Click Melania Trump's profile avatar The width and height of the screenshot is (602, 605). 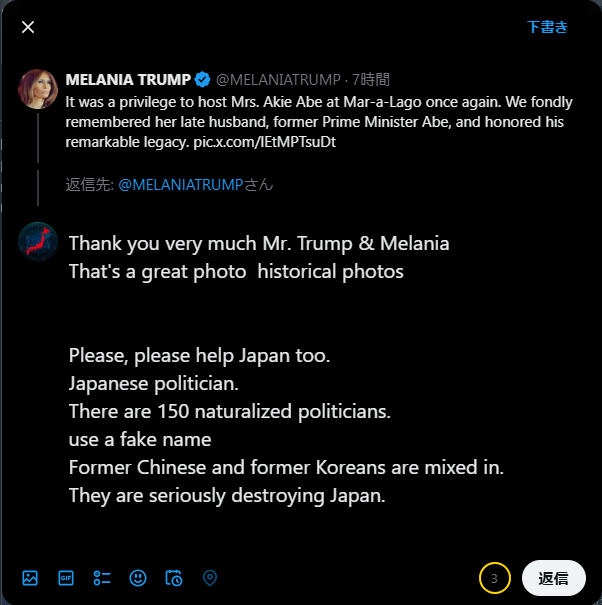tap(37, 89)
